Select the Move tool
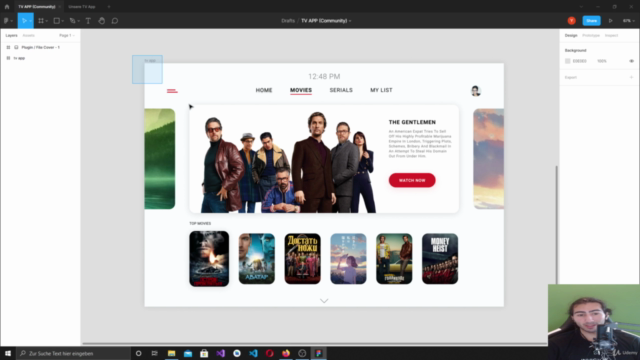The width and height of the screenshot is (640, 360). click(x=24, y=21)
